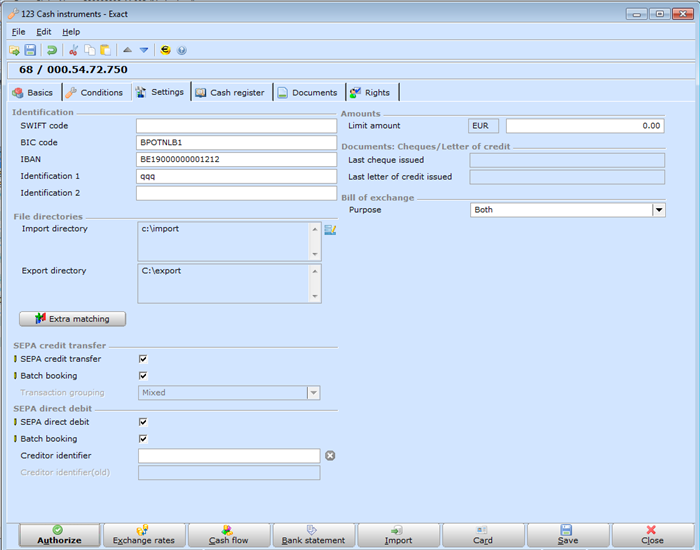700x550 pixels.
Task: Expand the Transaction grouping dropdown
Action: [314, 393]
